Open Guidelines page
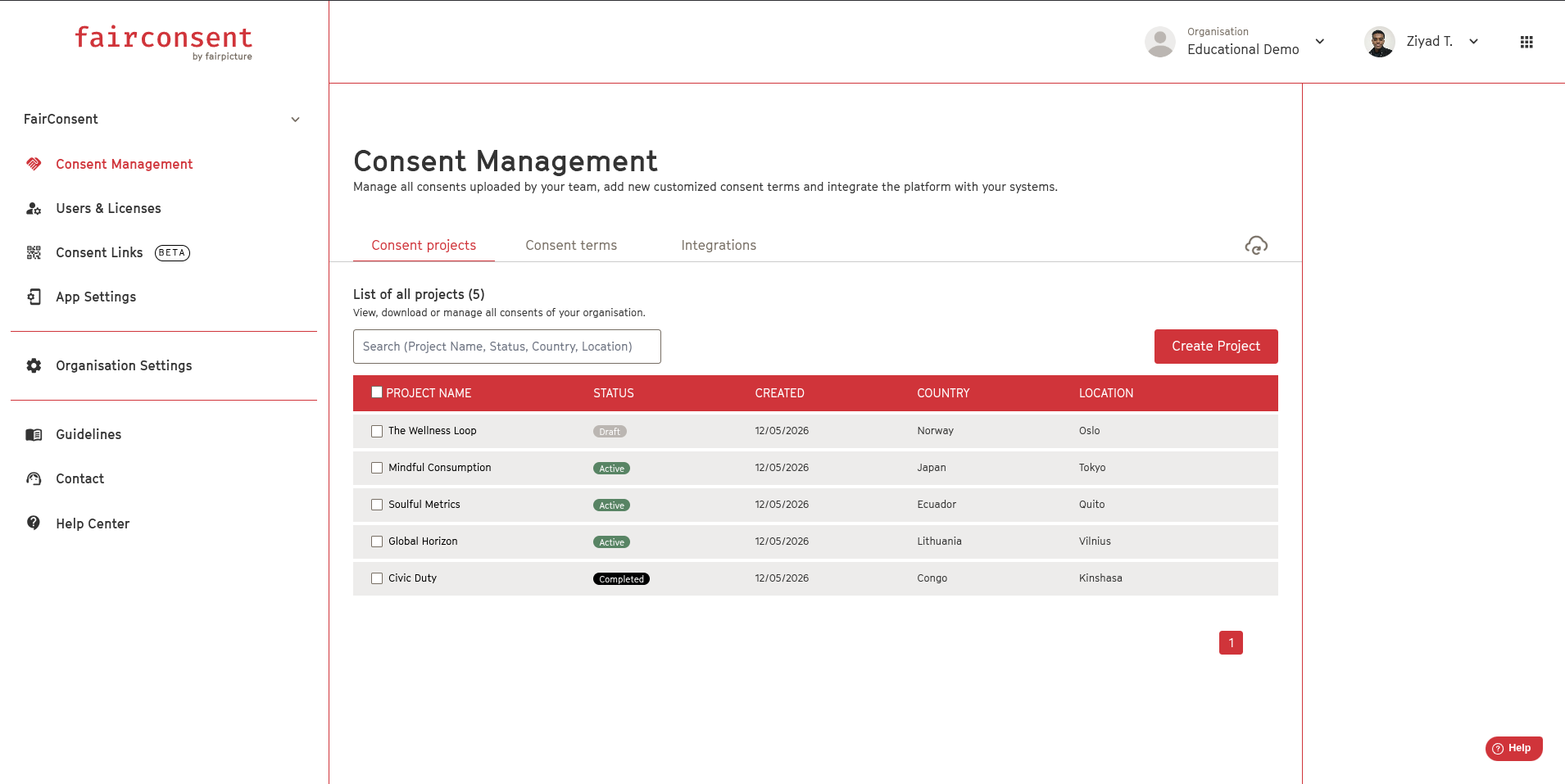Viewport: 1565px width, 784px height. (88, 434)
